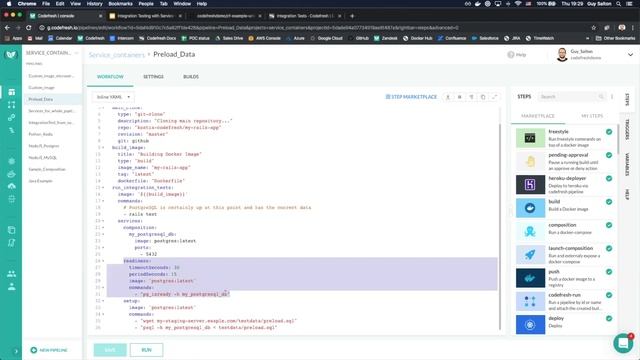This screenshot has width=640, height=360.
Task: Open the team members sidebar icon
Action: point(11,274)
